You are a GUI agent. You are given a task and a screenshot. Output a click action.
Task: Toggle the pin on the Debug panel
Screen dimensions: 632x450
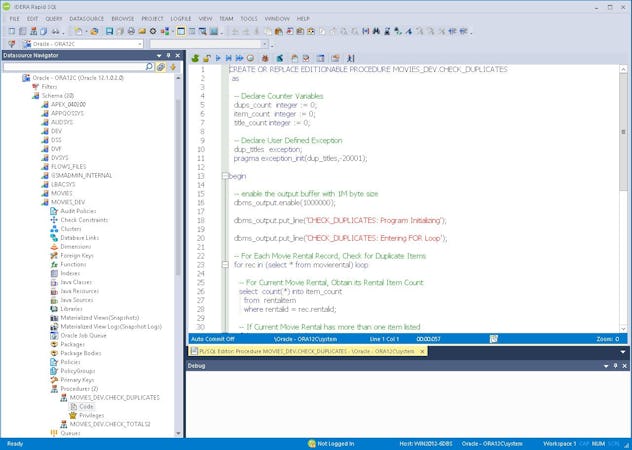pos(615,366)
